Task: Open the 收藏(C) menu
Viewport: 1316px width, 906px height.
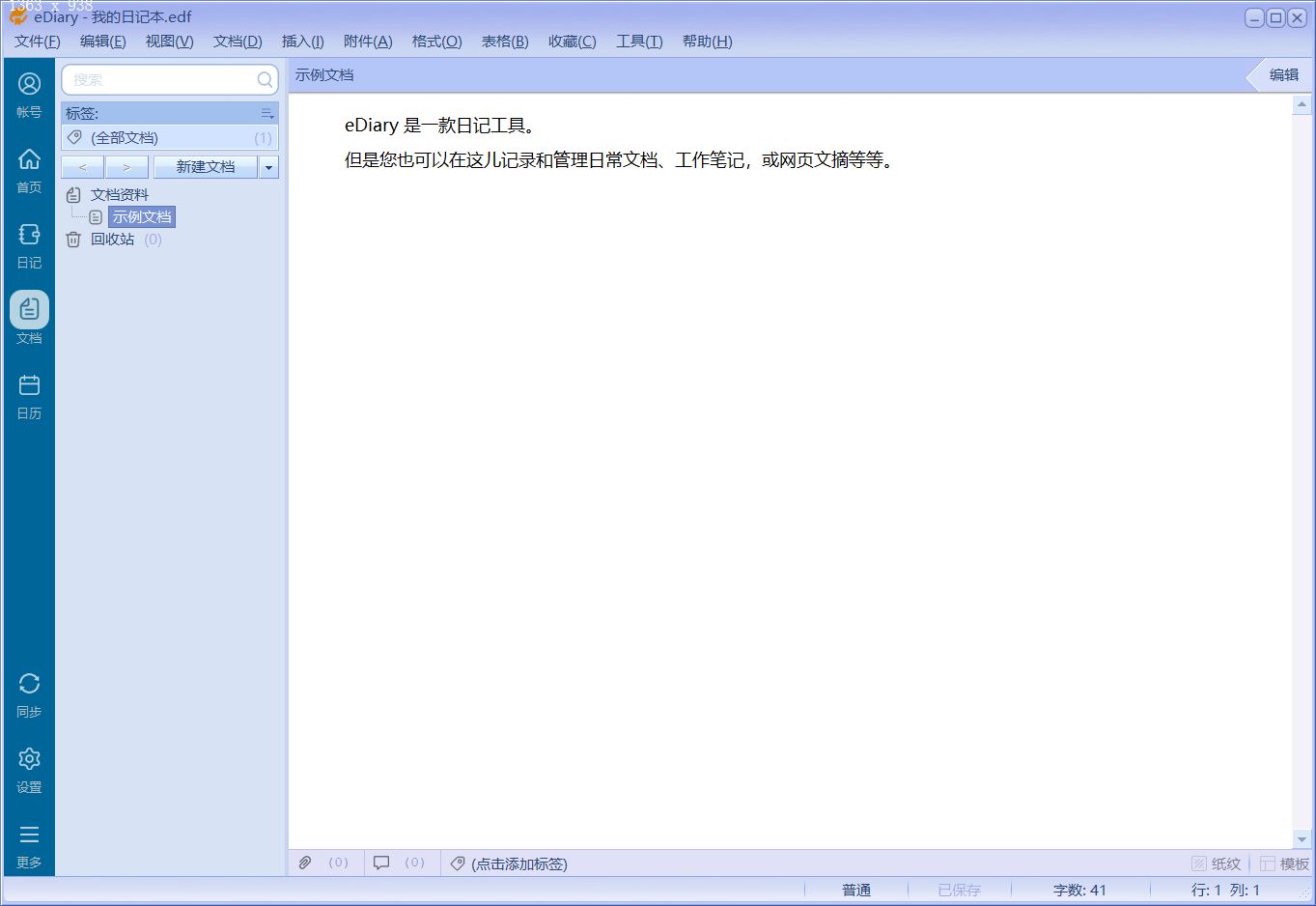Action: click(573, 42)
